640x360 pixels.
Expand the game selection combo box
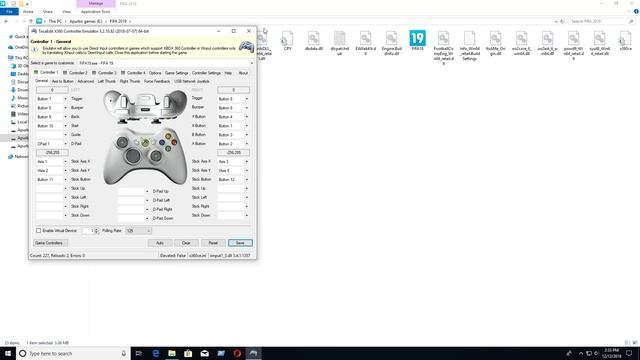[251, 63]
